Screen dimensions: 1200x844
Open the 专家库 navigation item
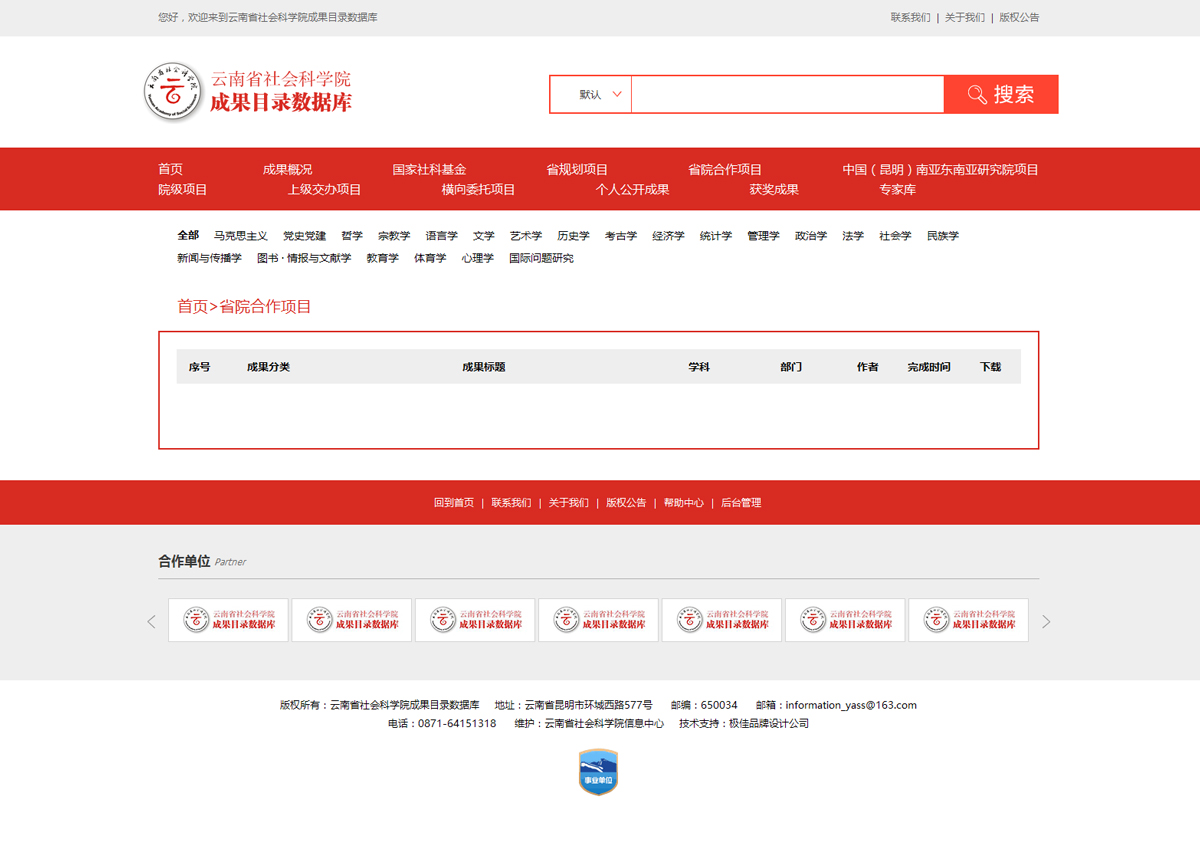coord(897,189)
